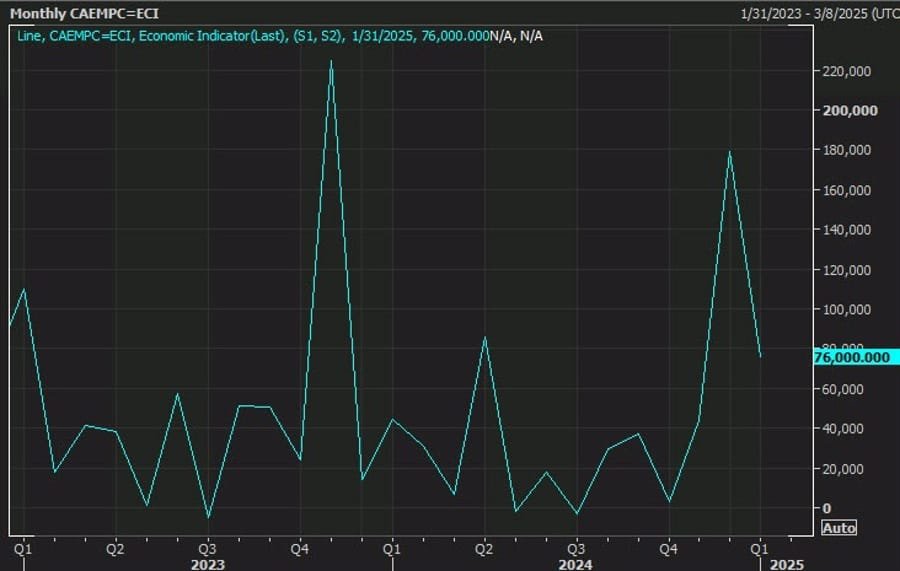Click the 140,000 label on value axis
The width and height of the screenshot is (900, 571).
click(850, 229)
